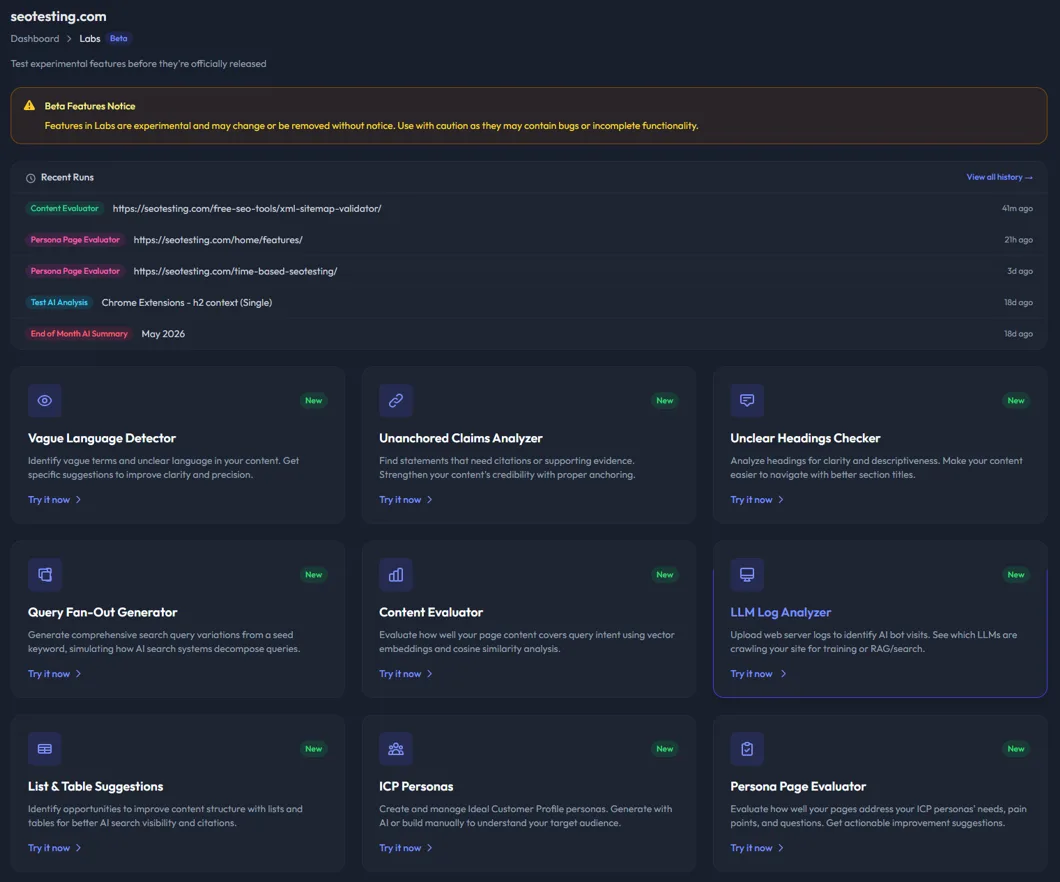This screenshot has width=1060, height=882.
Task: Try Persona Page Evaluator now
Action: coord(757,848)
